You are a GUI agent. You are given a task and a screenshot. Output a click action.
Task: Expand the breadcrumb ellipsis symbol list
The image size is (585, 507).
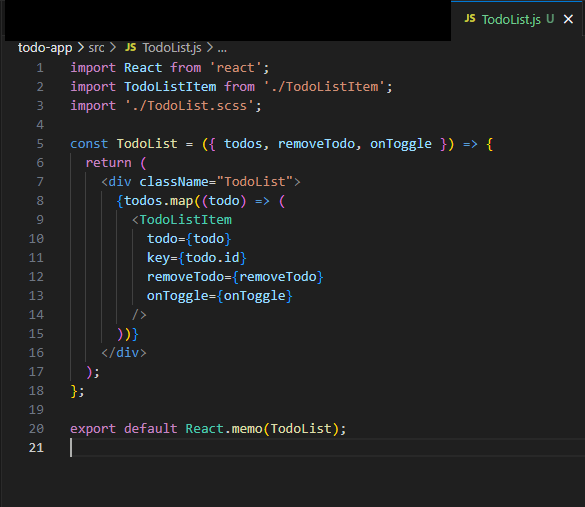point(222,49)
